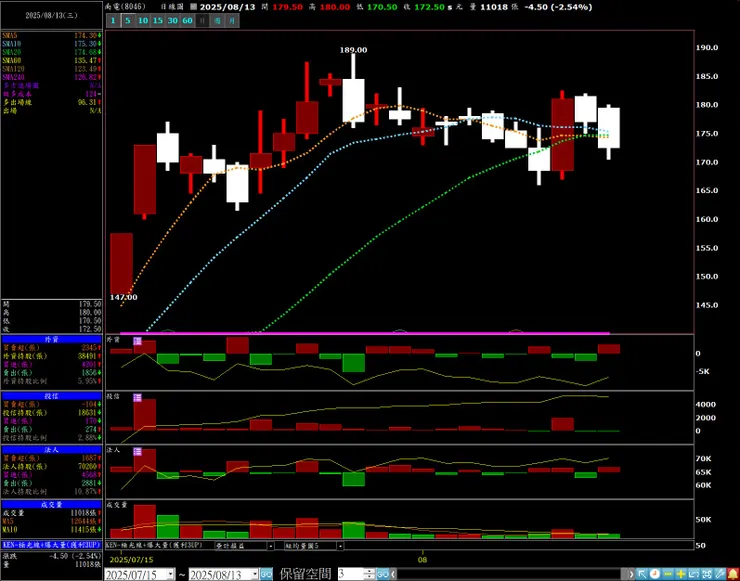The width and height of the screenshot is (740, 581).
Task: Click the 08 month timeline marker
Action: click(422, 560)
